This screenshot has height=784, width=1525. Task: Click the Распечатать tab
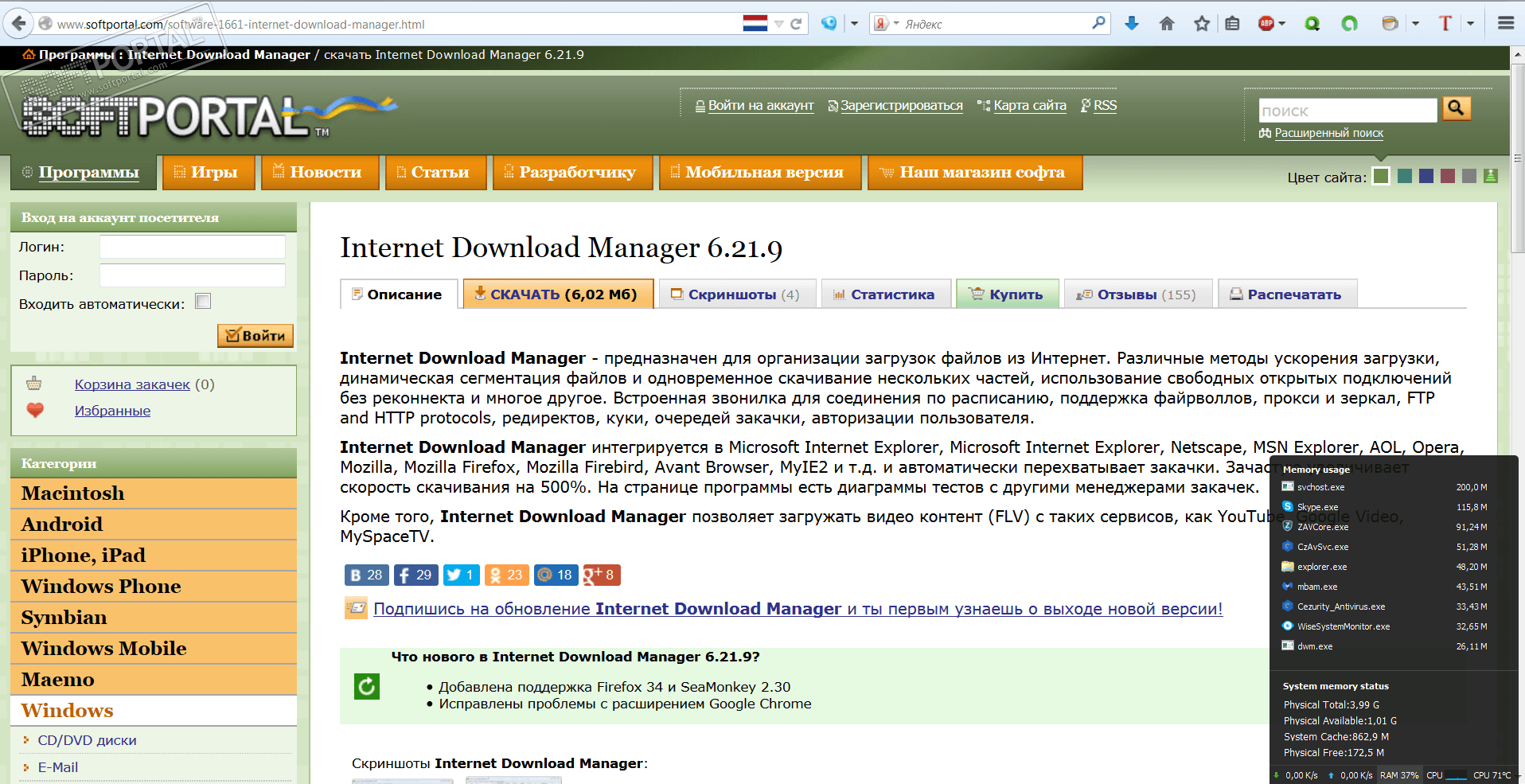[x=1288, y=294]
